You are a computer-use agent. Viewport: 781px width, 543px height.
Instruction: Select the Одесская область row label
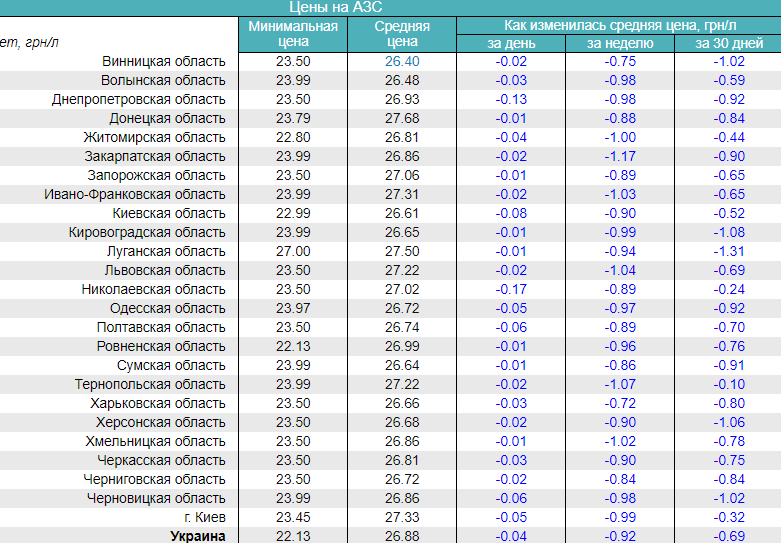point(168,308)
